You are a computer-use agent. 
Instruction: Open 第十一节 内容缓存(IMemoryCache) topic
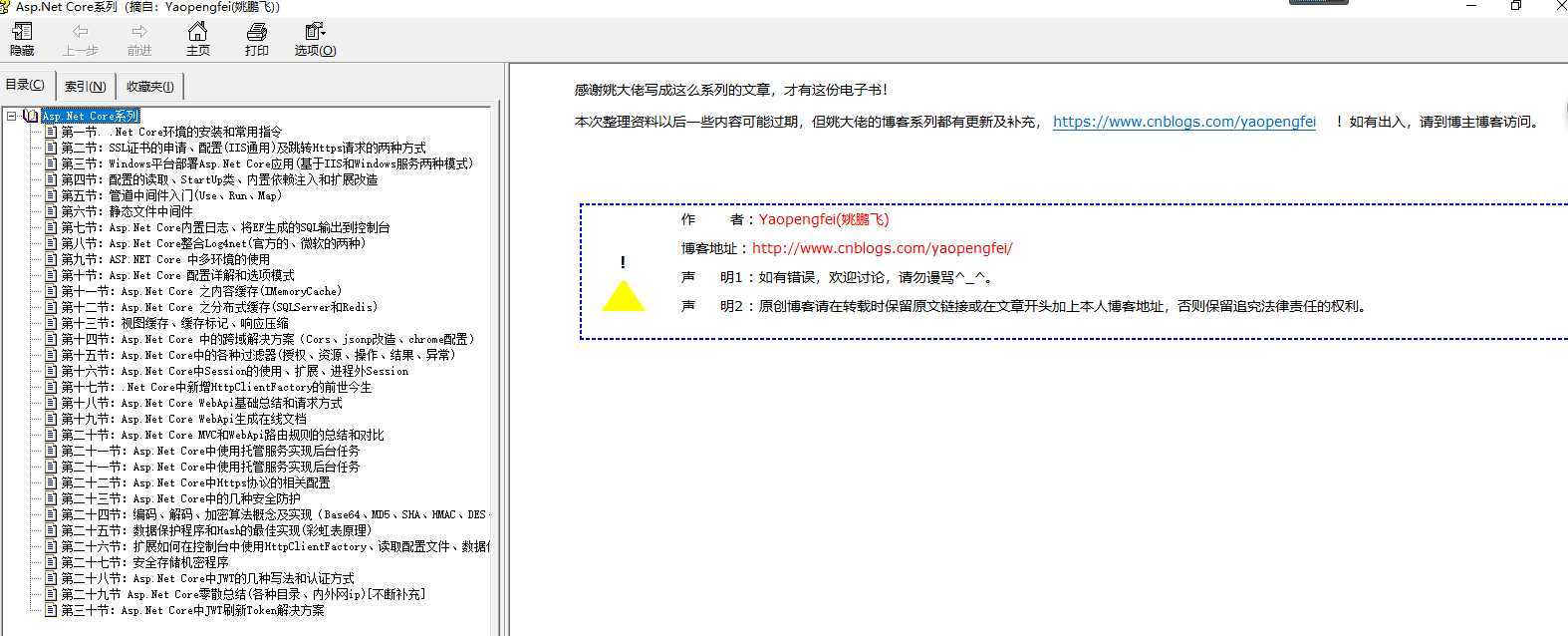pyautogui.click(x=201, y=291)
